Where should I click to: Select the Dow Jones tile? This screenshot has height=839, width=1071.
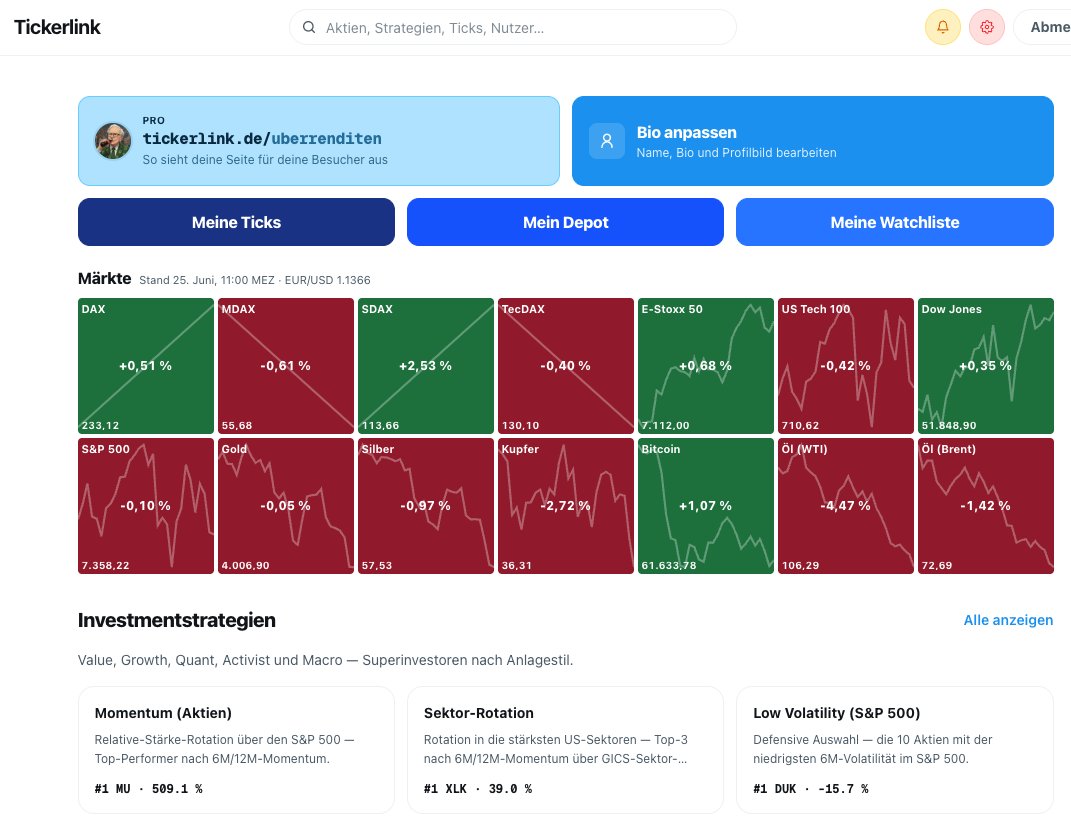pos(986,366)
